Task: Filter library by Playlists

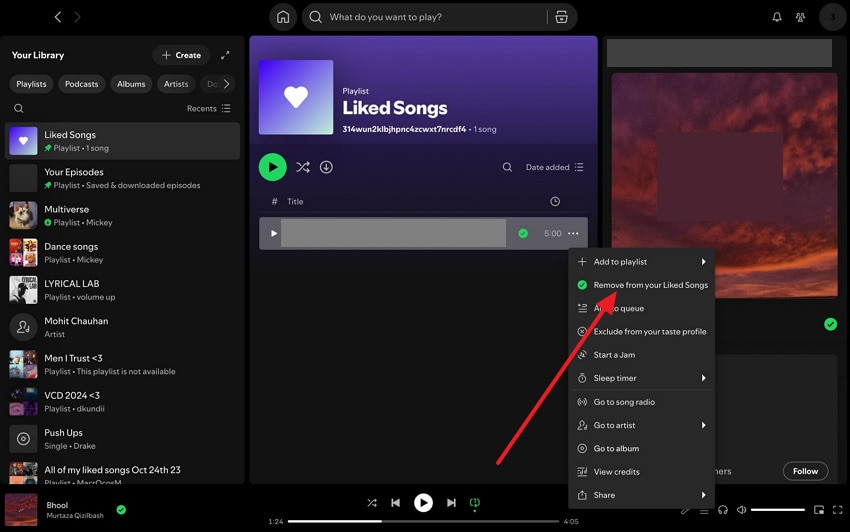Action: coord(31,84)
